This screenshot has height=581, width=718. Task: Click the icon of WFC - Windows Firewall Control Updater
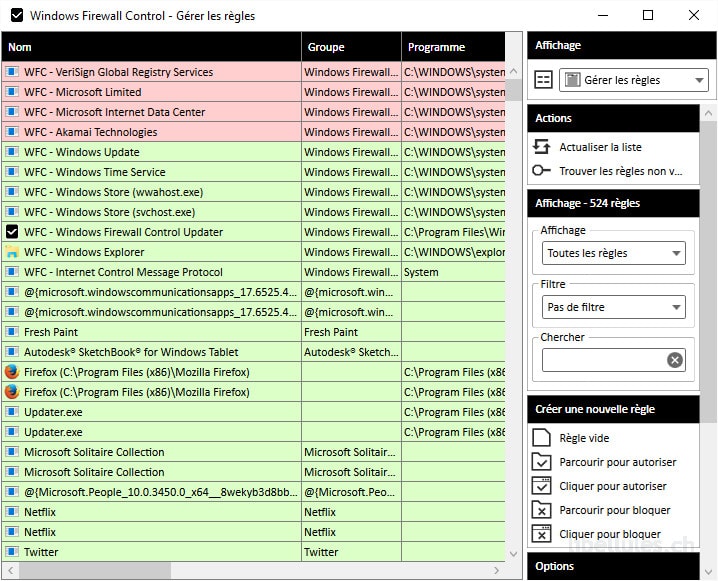point(12,232)
